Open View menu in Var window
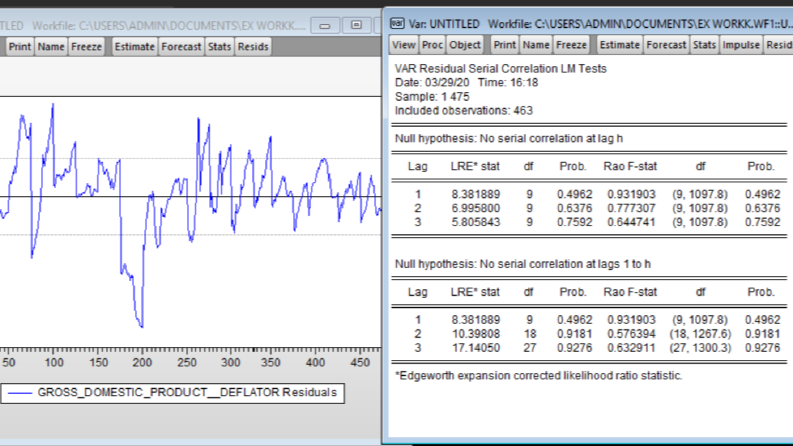793x446 pixels. coord(404,45)
